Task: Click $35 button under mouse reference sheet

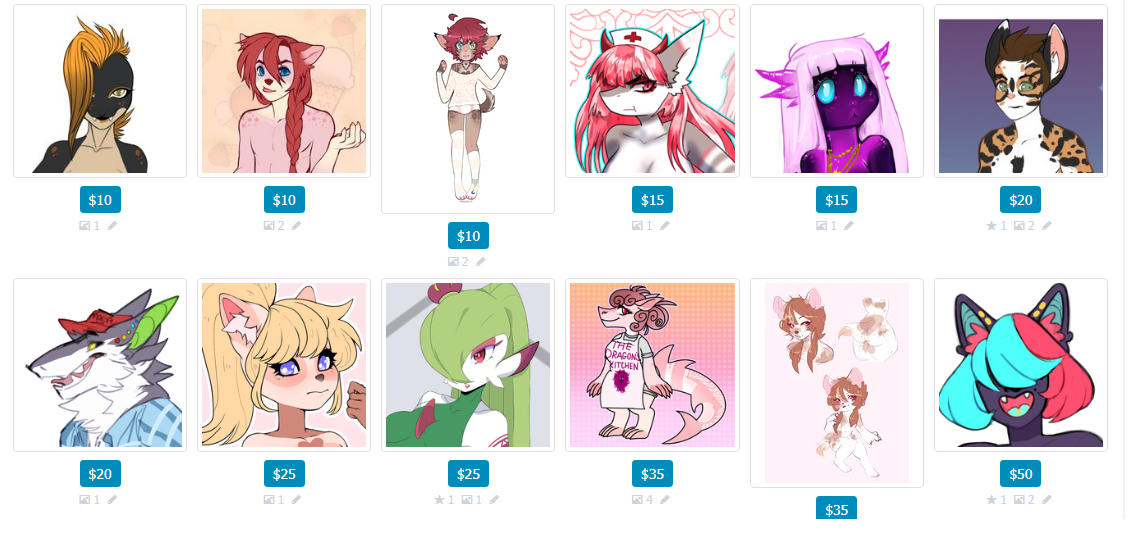Action: coord(836,508)
